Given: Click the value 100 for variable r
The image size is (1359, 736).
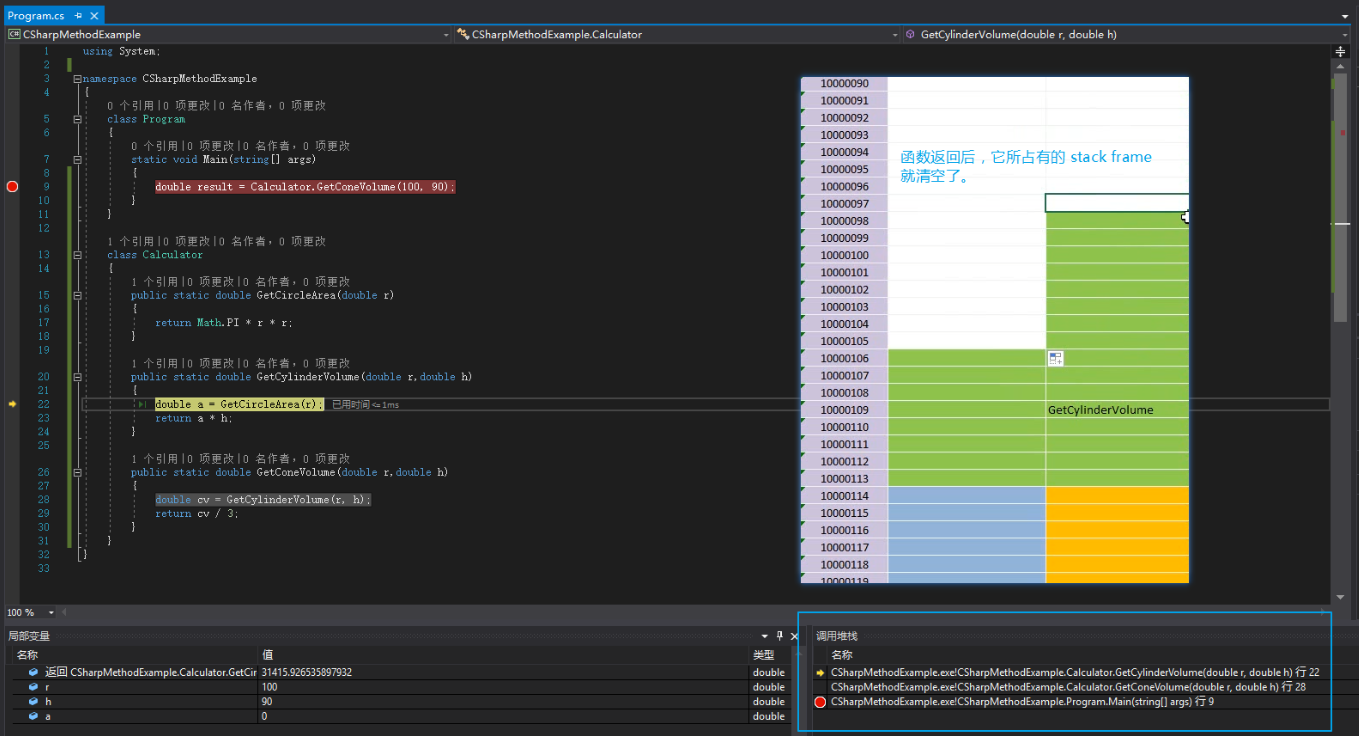Looking at the screenshot, I should click(x=270, y=687).
